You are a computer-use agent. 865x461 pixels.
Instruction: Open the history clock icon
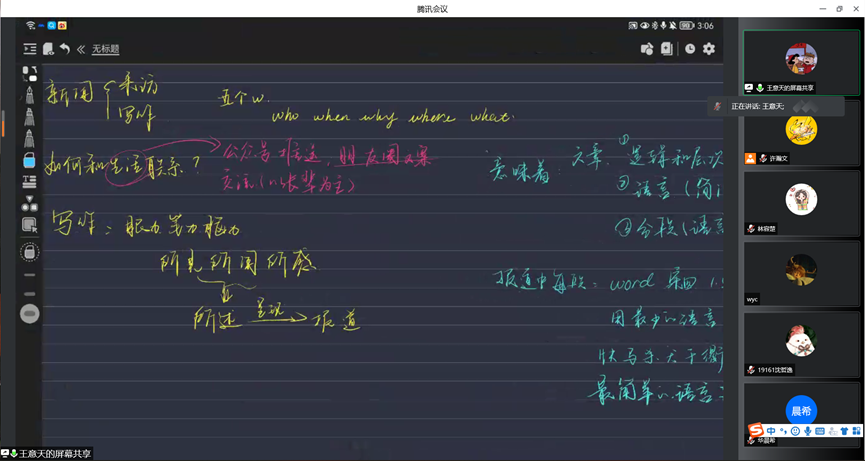pos(690,48)
